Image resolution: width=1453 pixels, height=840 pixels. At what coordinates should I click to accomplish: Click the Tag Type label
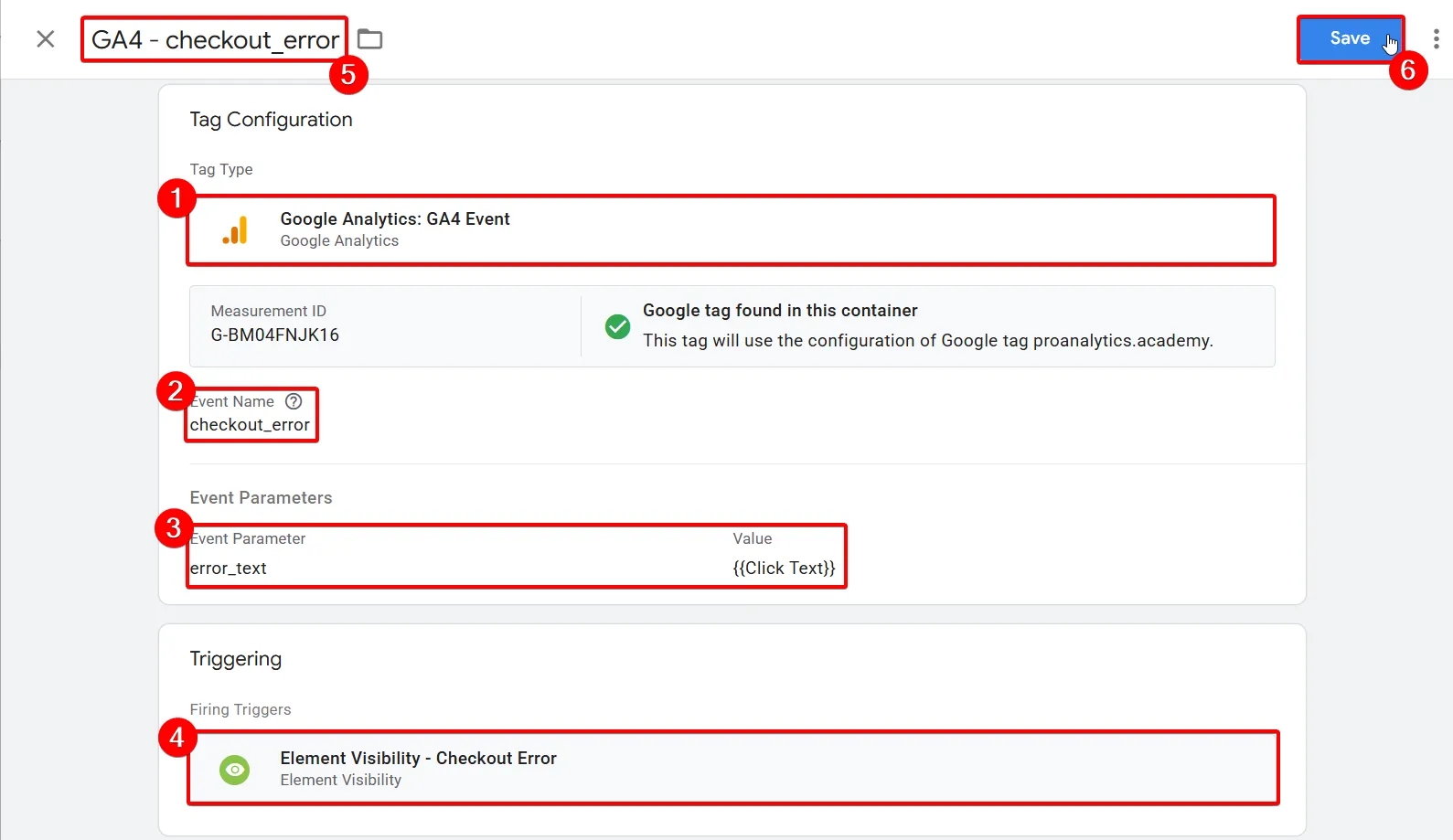click(x=221, y=169)
